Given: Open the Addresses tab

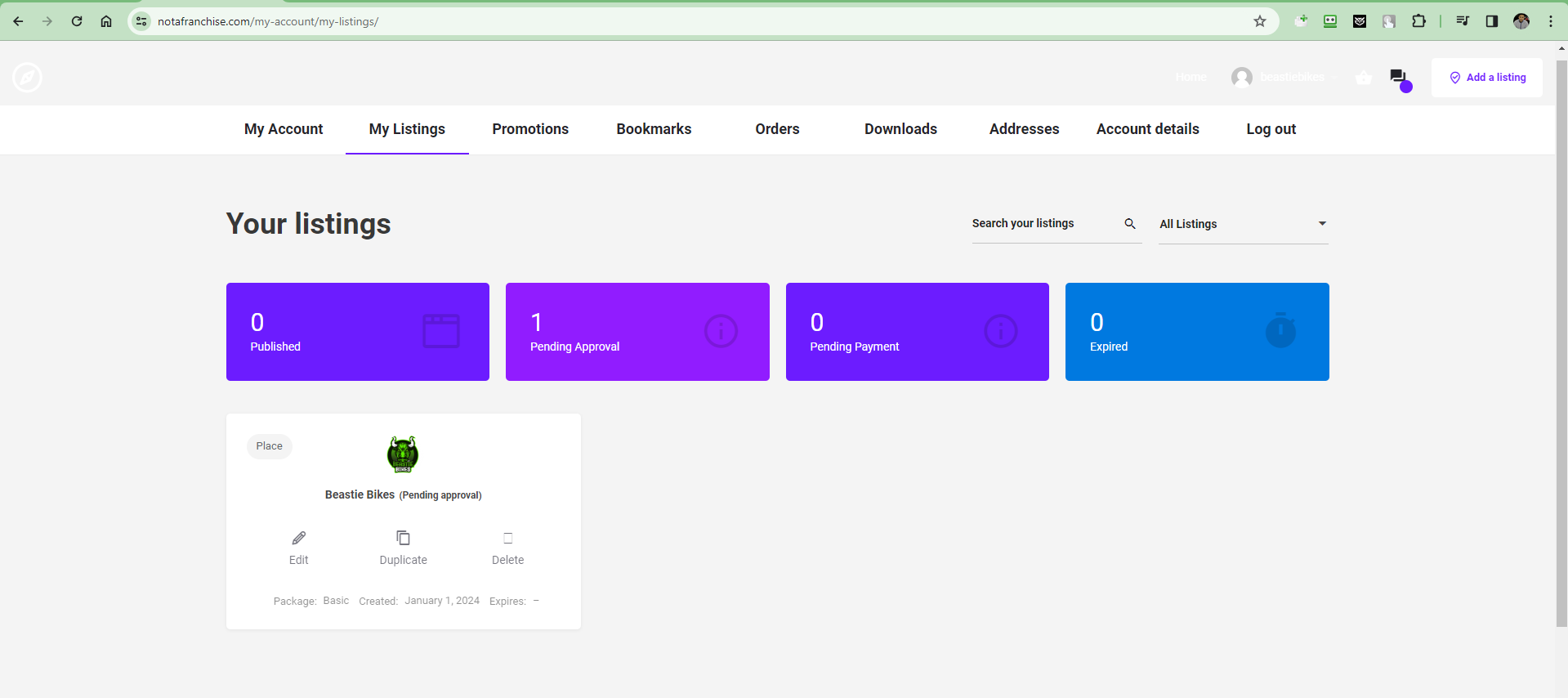Looking at the screenshot, I should [x=1024, y=129].
